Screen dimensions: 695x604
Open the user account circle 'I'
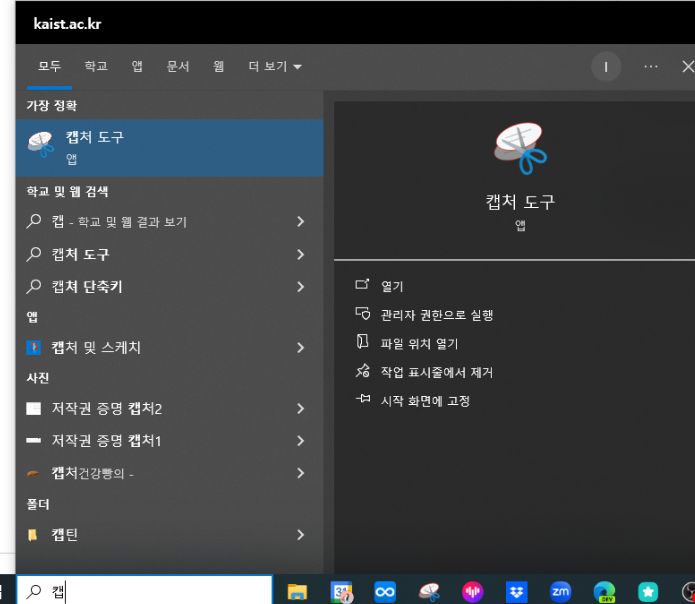click(605, 66)
